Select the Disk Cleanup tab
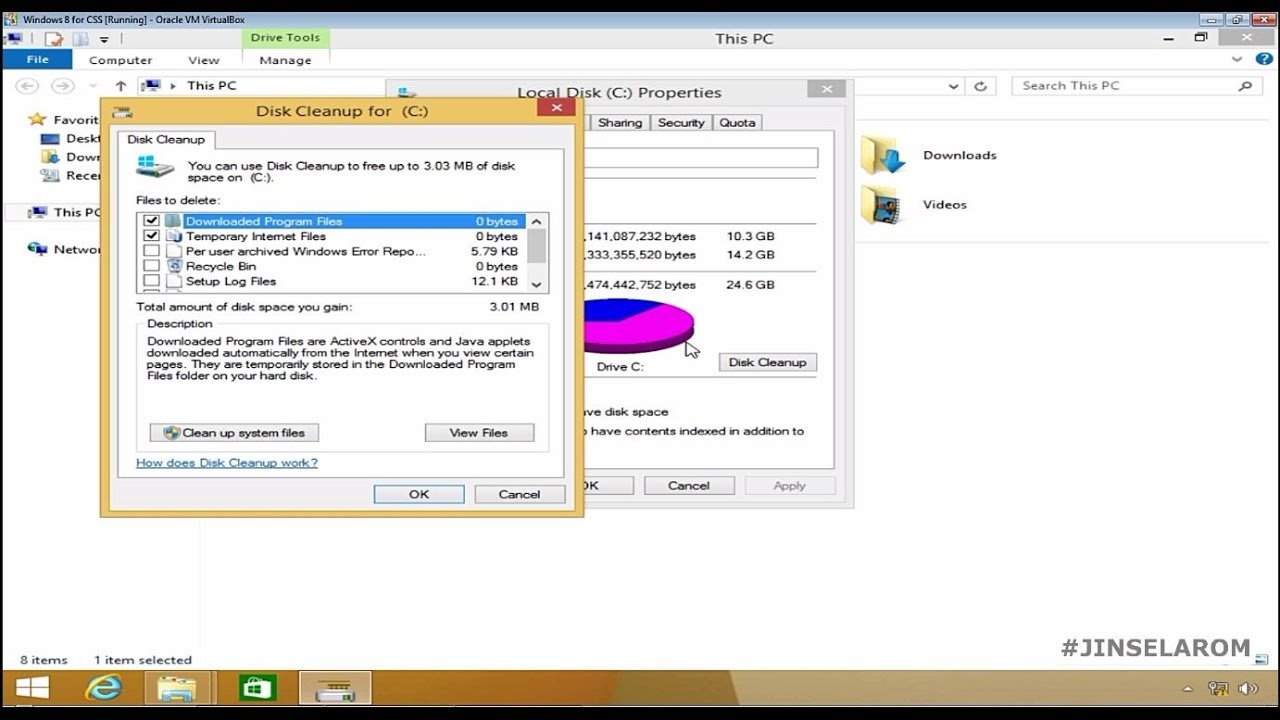The width and height of the screenshot is (1280, 720). click(x=166, y=139)
